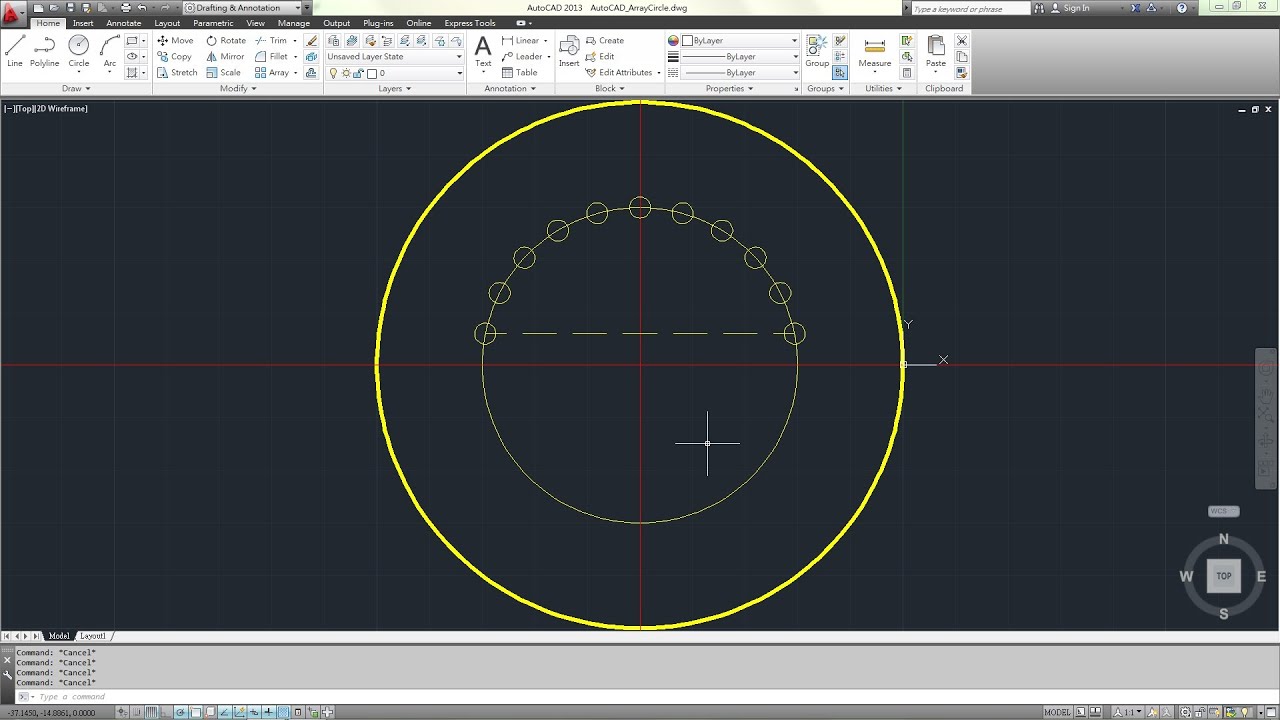Toggle layer 0 freeze sun icon
Screen dimensions: 1280x720
click(x=346, y=73)
